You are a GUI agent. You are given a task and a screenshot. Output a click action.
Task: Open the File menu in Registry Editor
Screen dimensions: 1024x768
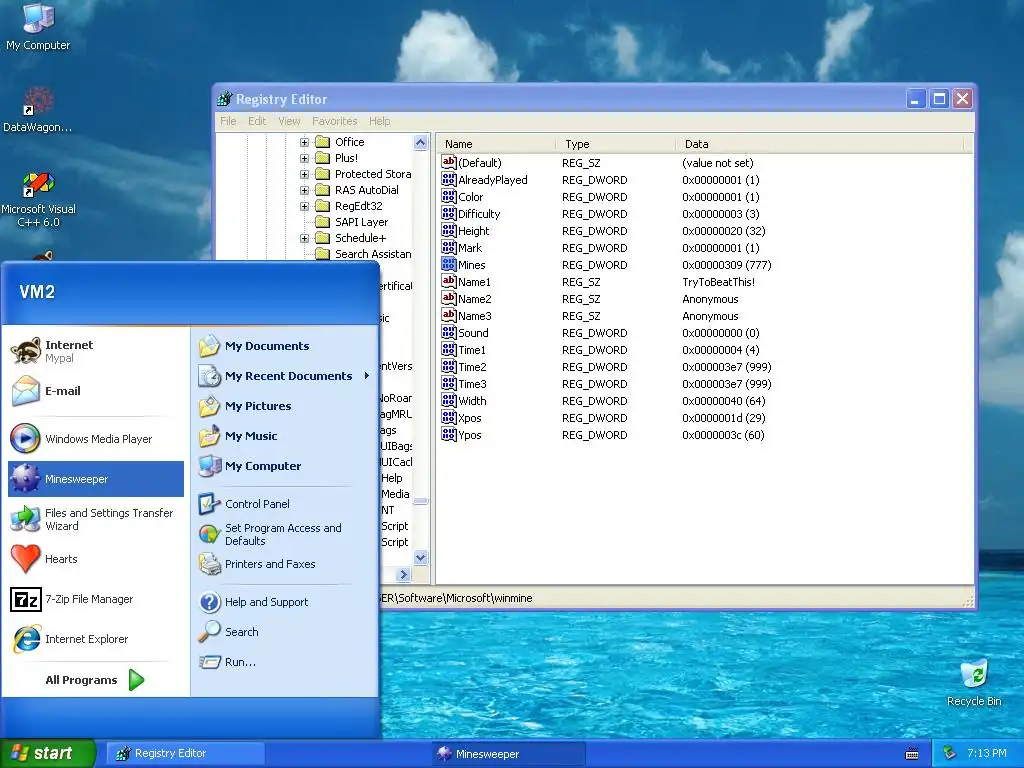pos(229,121)
